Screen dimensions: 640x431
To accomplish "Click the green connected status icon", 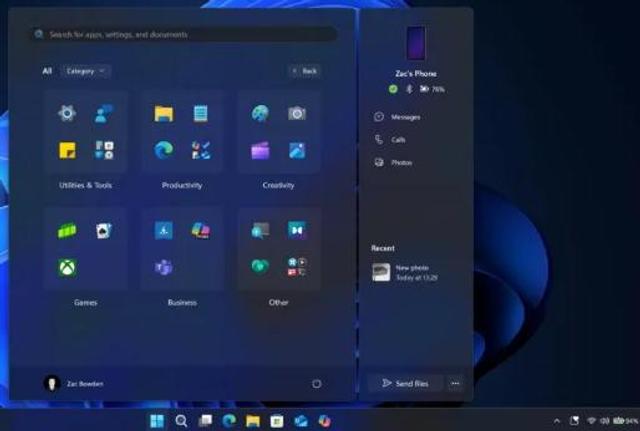I will point(393,89).
